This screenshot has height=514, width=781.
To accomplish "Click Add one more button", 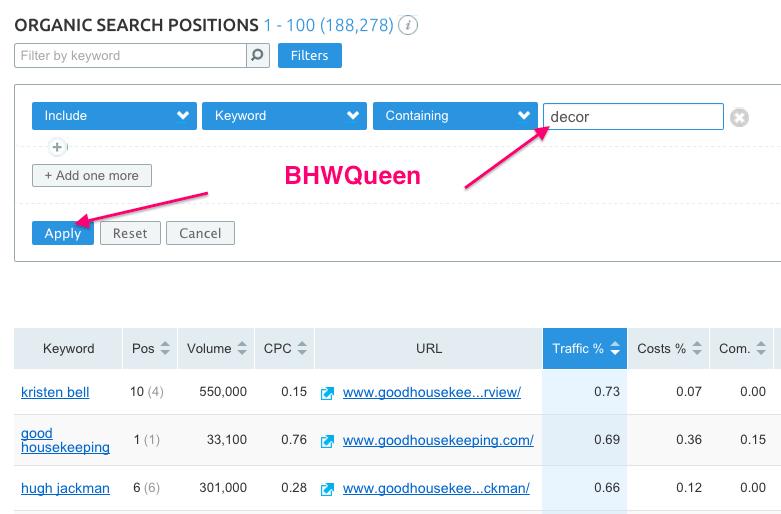I will (92, 175).
